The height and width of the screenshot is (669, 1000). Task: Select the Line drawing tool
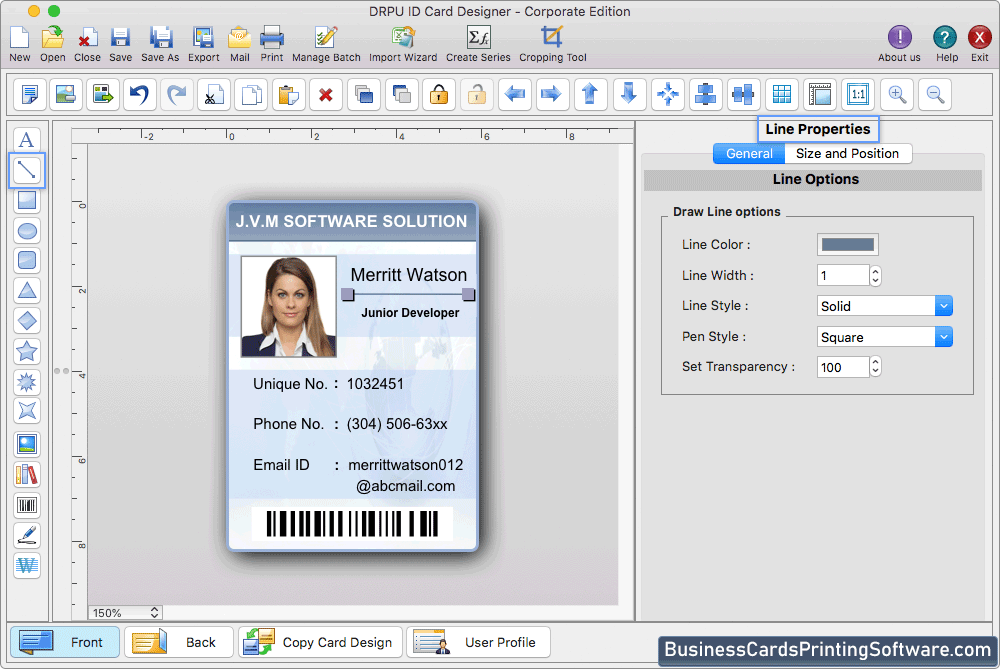(27, 170)
